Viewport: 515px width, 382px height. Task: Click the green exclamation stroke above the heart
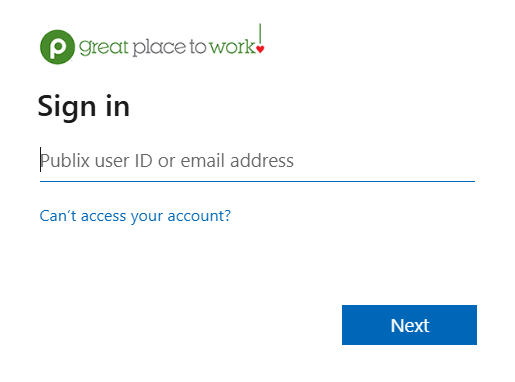coord(260,34)
